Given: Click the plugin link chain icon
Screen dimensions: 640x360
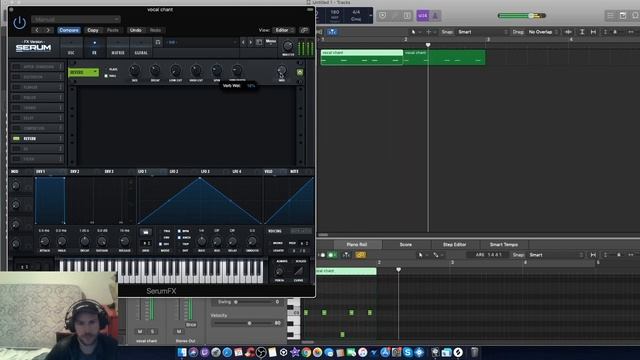Looking at the screenshot, I should click(304, 30).
